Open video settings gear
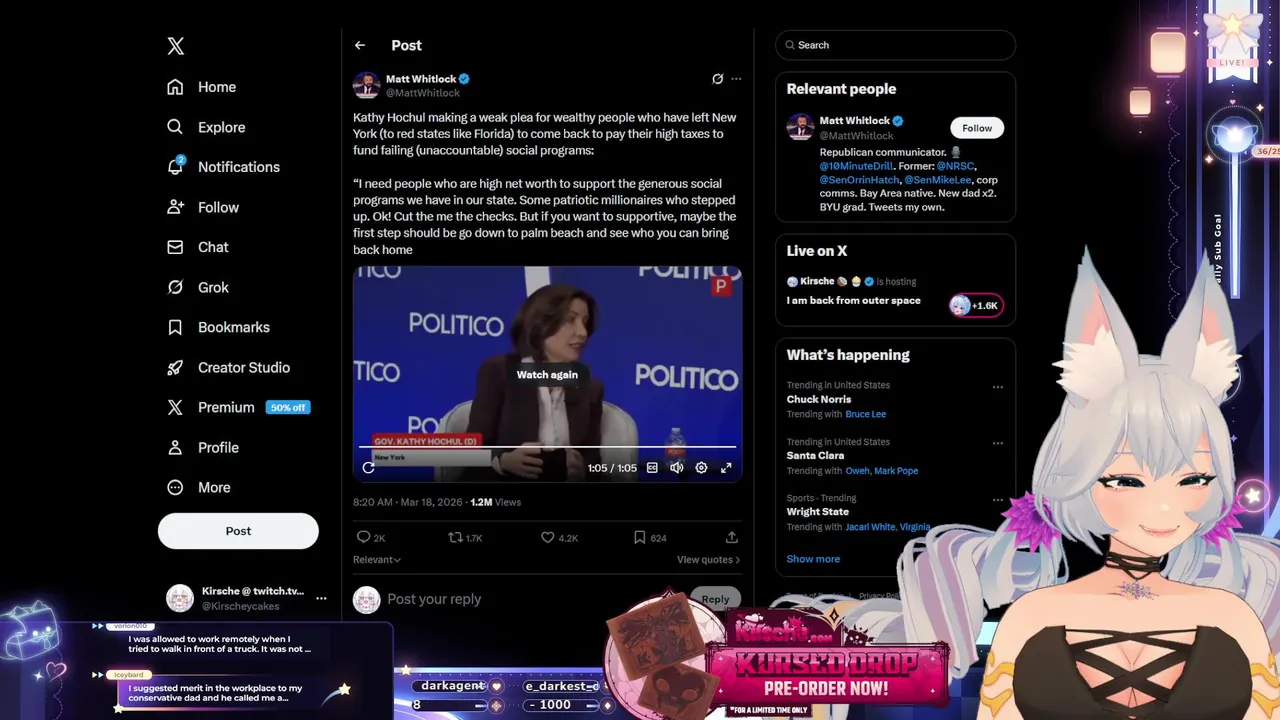The image size is (1280, 720). pos(701,467)
